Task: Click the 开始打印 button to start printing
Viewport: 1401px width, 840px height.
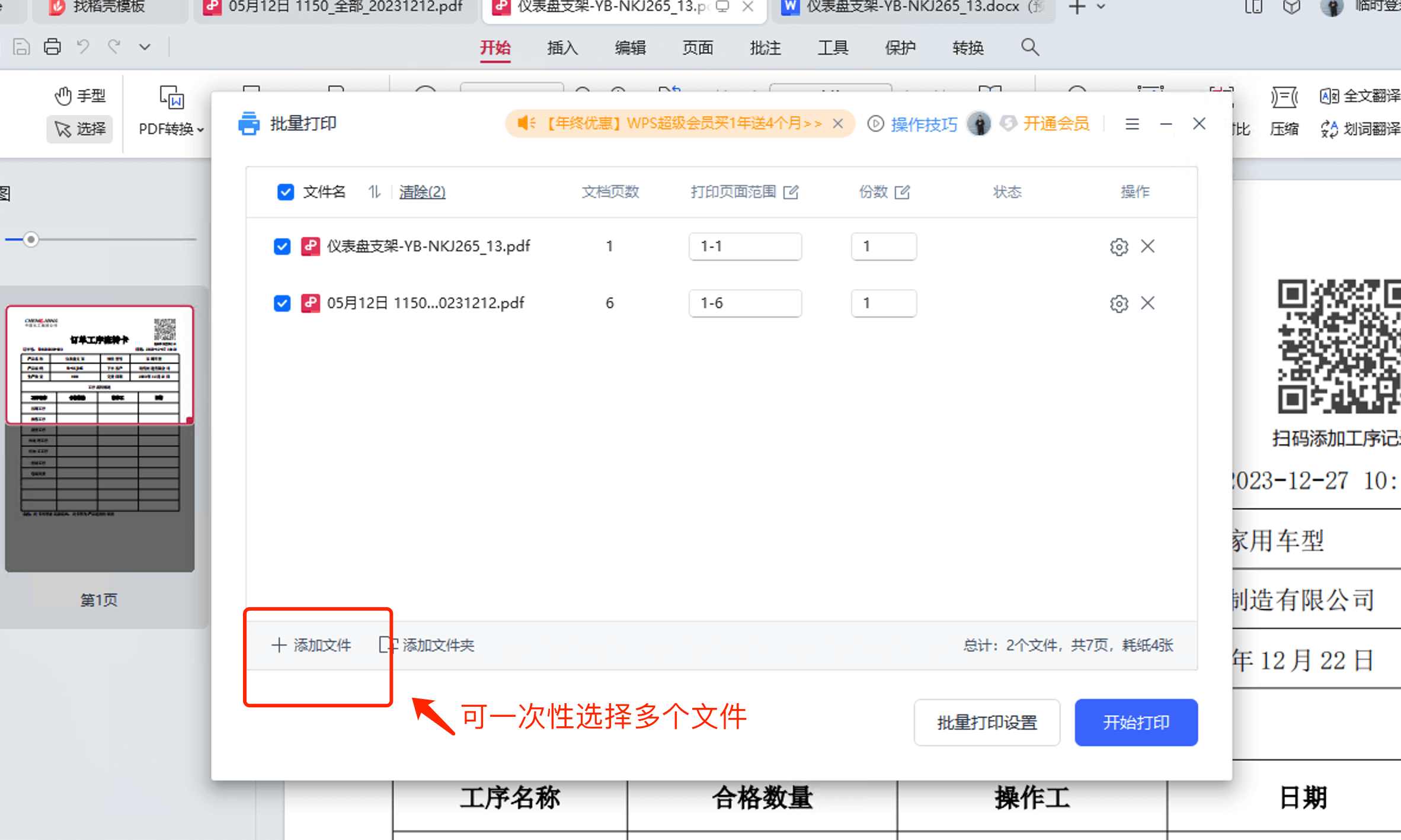Action: pos(1135,722)
